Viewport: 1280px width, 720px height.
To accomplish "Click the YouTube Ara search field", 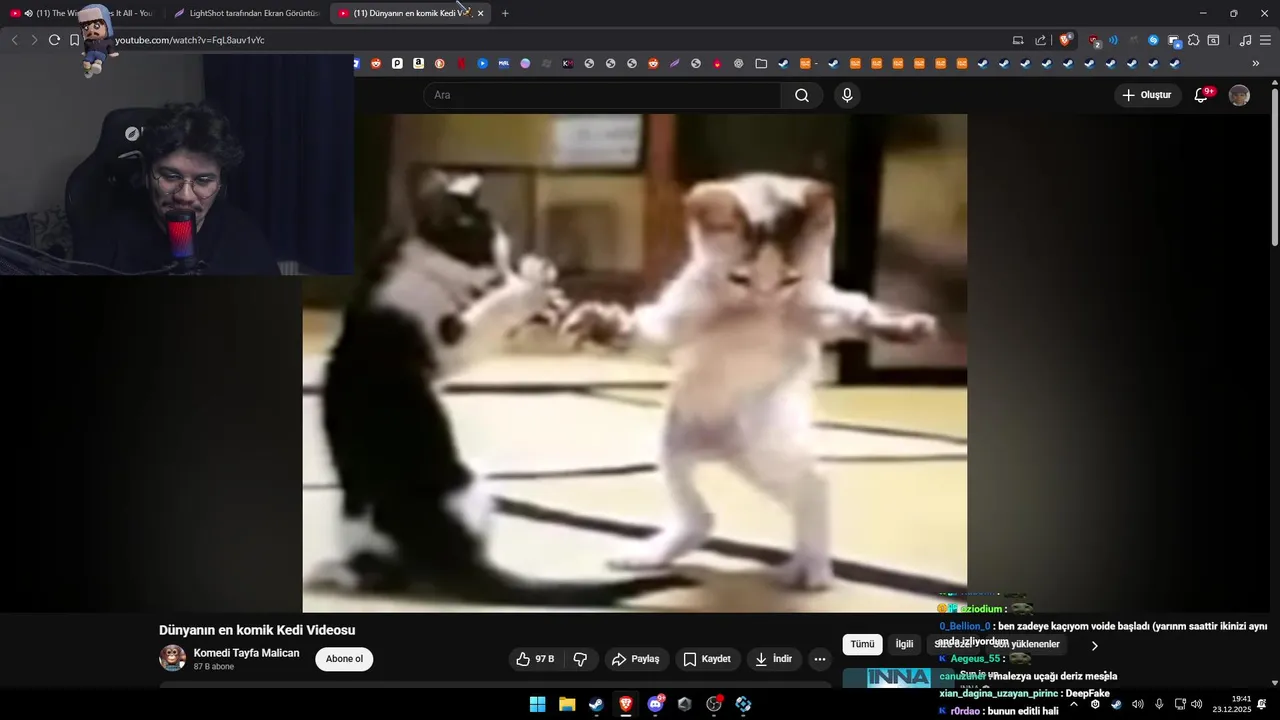I will (x=602, y=95).
